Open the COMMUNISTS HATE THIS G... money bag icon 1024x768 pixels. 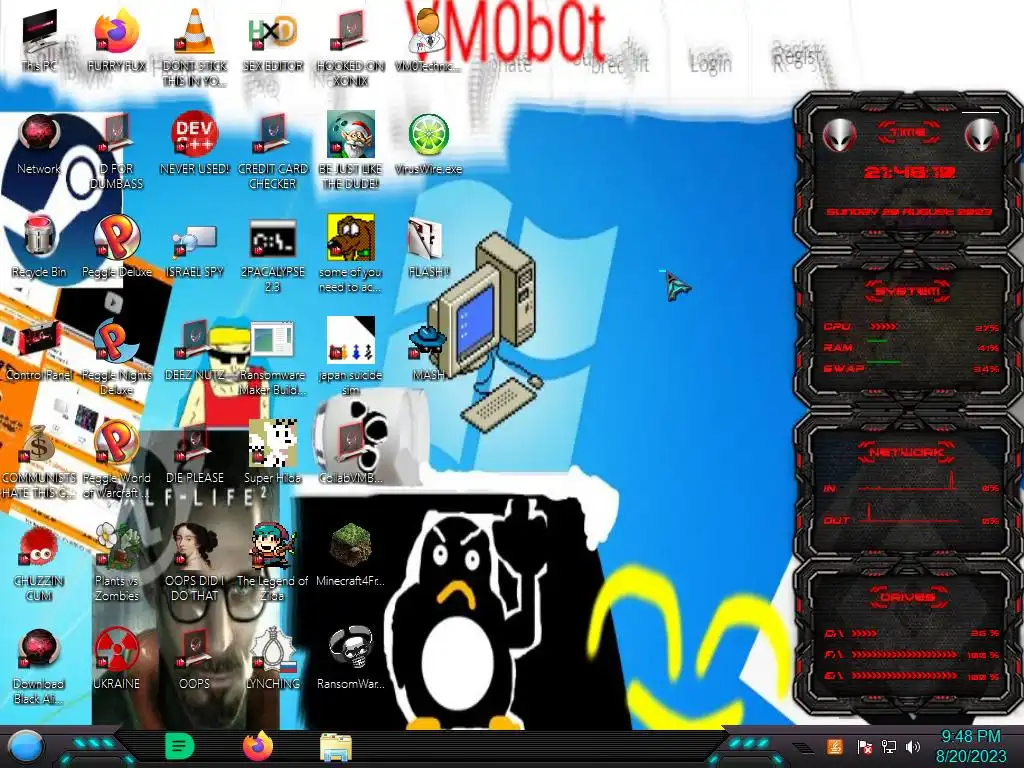point(39,461)
